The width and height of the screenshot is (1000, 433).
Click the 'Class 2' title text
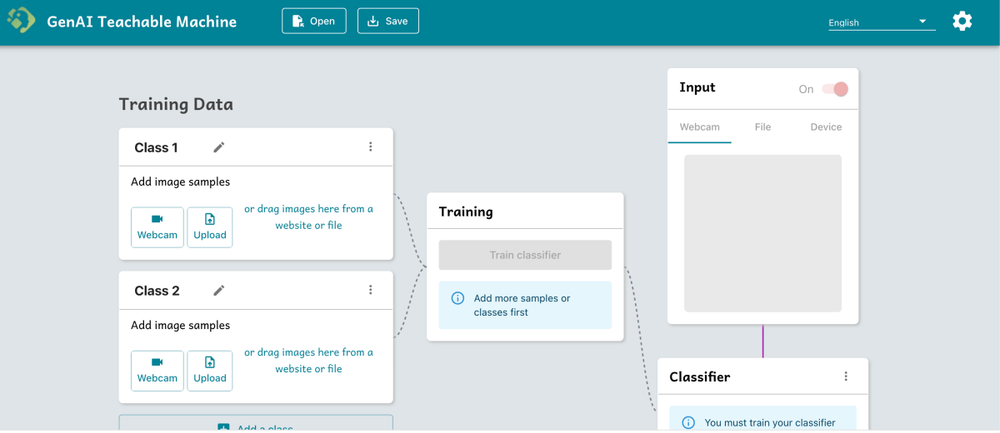(157, 291)
